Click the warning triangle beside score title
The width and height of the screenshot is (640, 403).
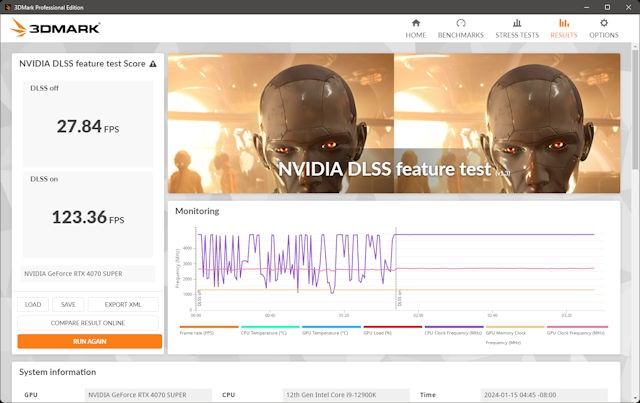pos(153,64)
